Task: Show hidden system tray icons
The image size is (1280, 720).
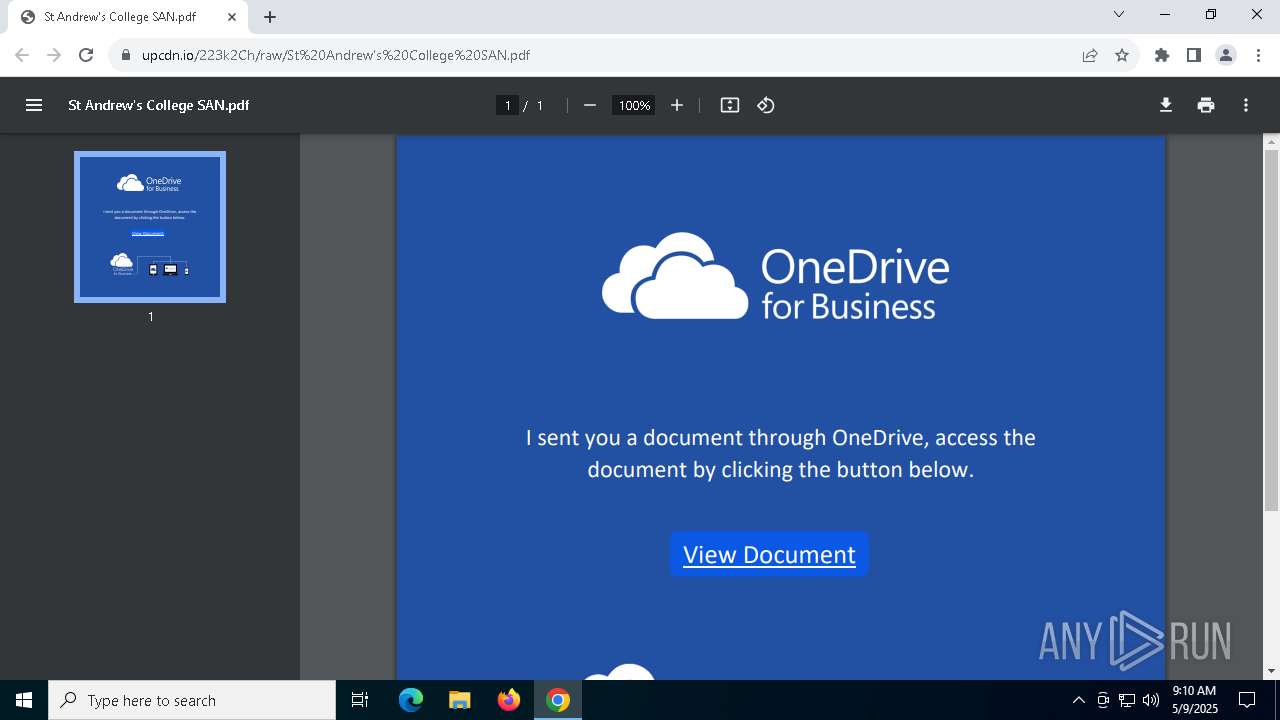Action: click(x=1078, y=700)
